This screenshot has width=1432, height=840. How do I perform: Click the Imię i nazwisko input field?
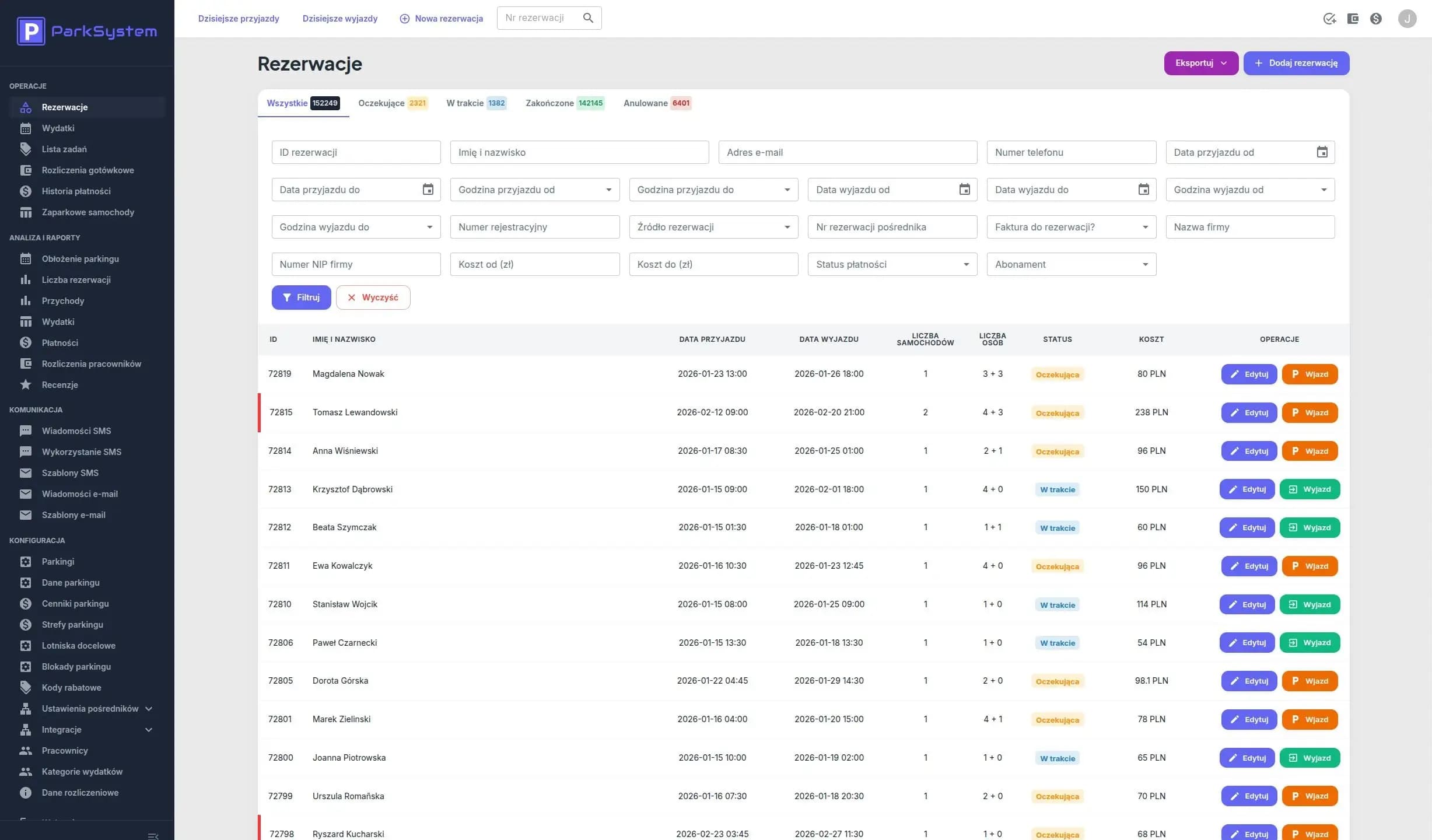[578, 152]
